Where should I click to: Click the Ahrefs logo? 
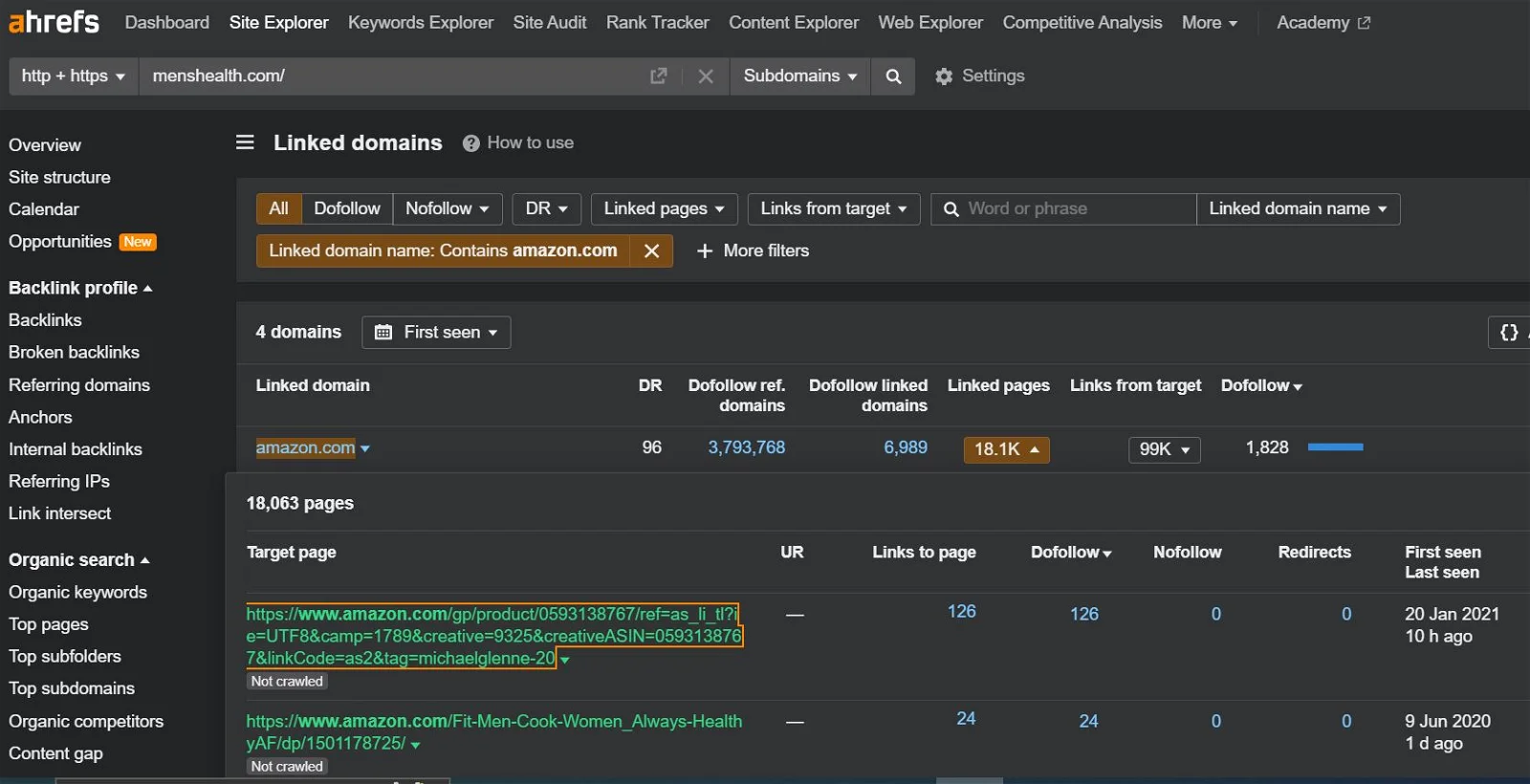coord(54,21)
